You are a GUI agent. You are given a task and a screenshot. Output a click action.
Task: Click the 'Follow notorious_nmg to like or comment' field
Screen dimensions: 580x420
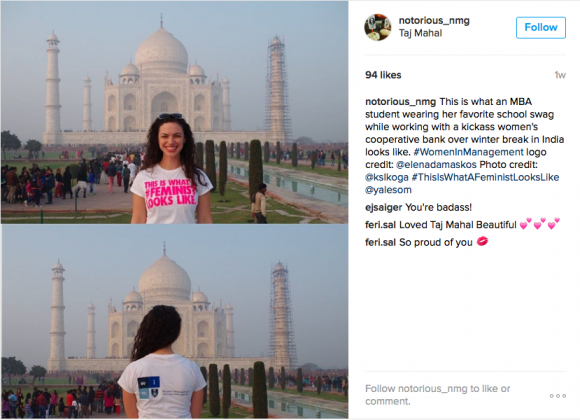[x=437, y=395]
